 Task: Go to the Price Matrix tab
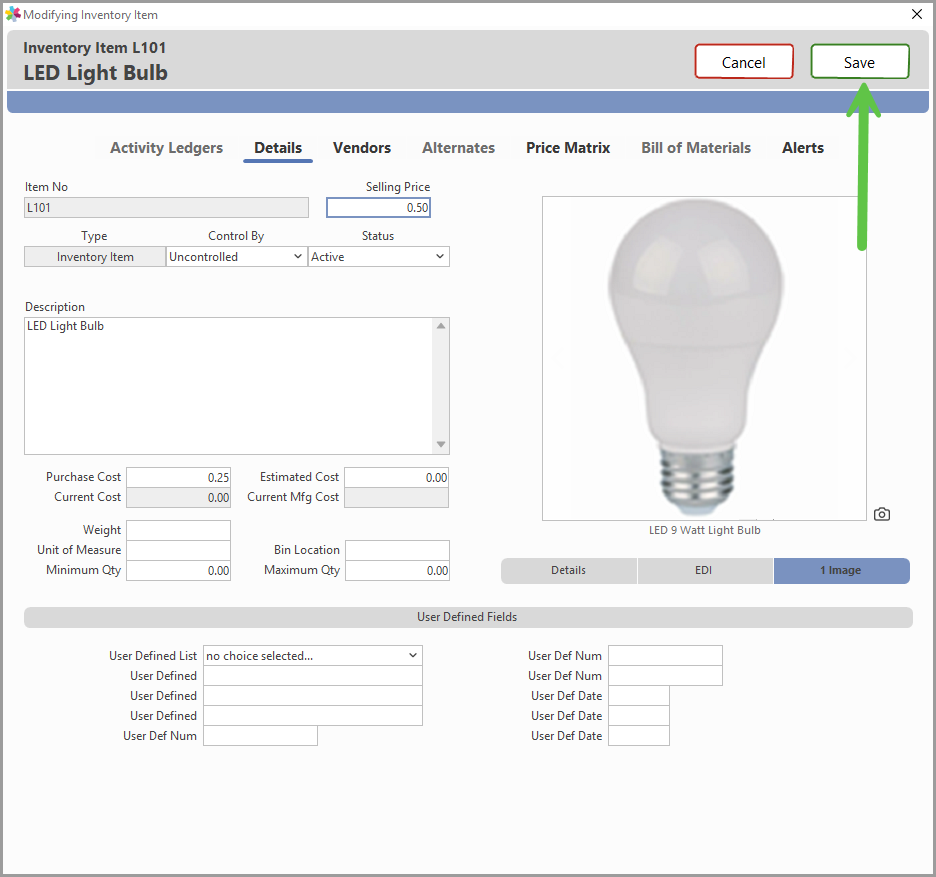click(x=568, y=147)
